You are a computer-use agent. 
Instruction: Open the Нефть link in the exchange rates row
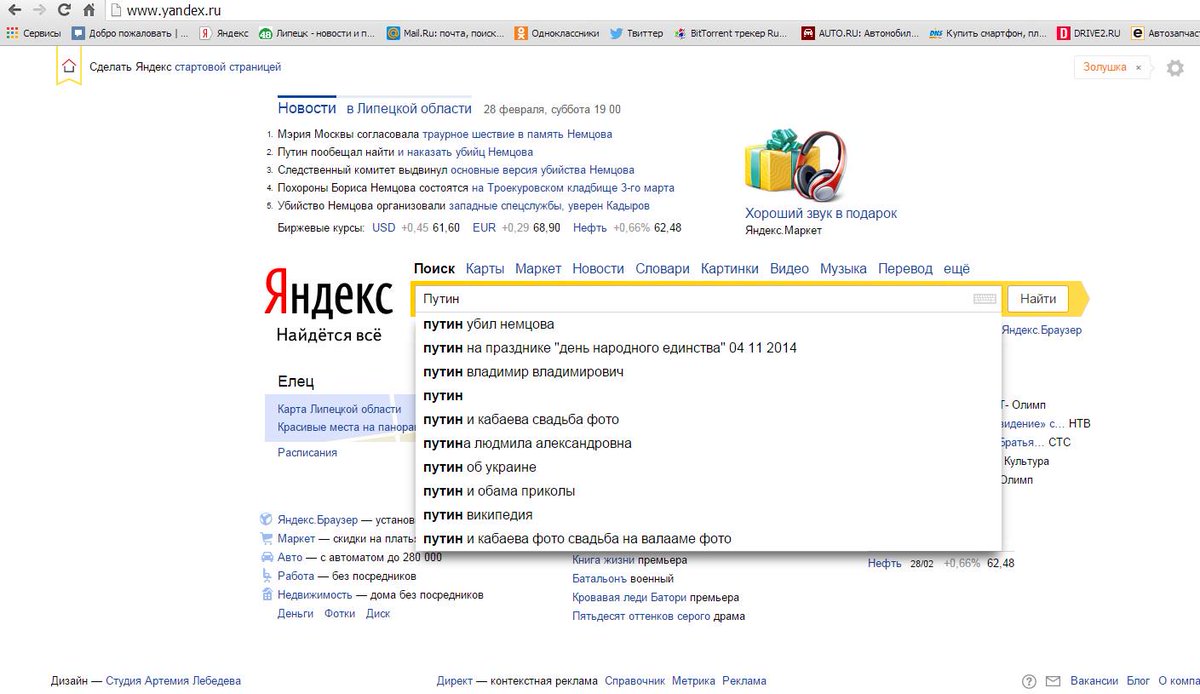[x=590, y=228]
